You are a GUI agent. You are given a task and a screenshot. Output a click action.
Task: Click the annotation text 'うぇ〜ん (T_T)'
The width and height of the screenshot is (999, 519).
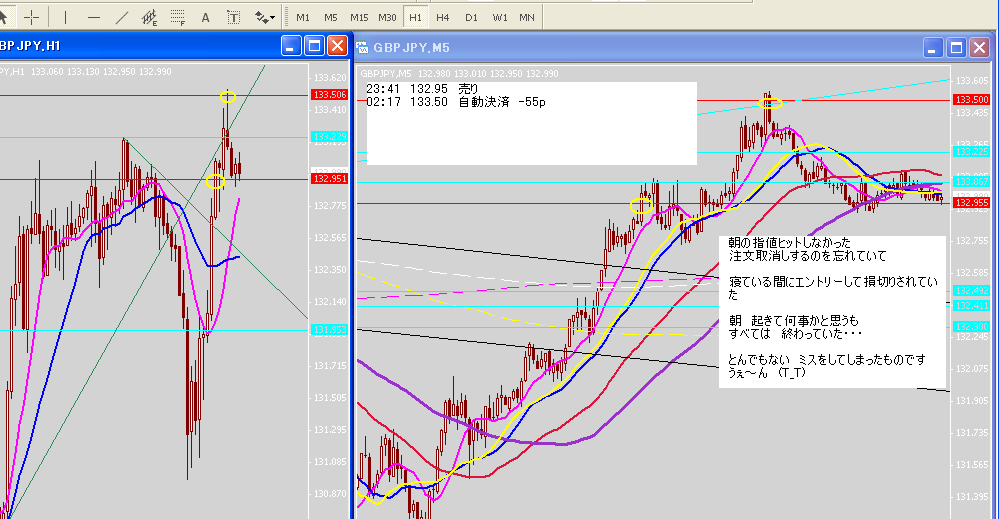767,373
